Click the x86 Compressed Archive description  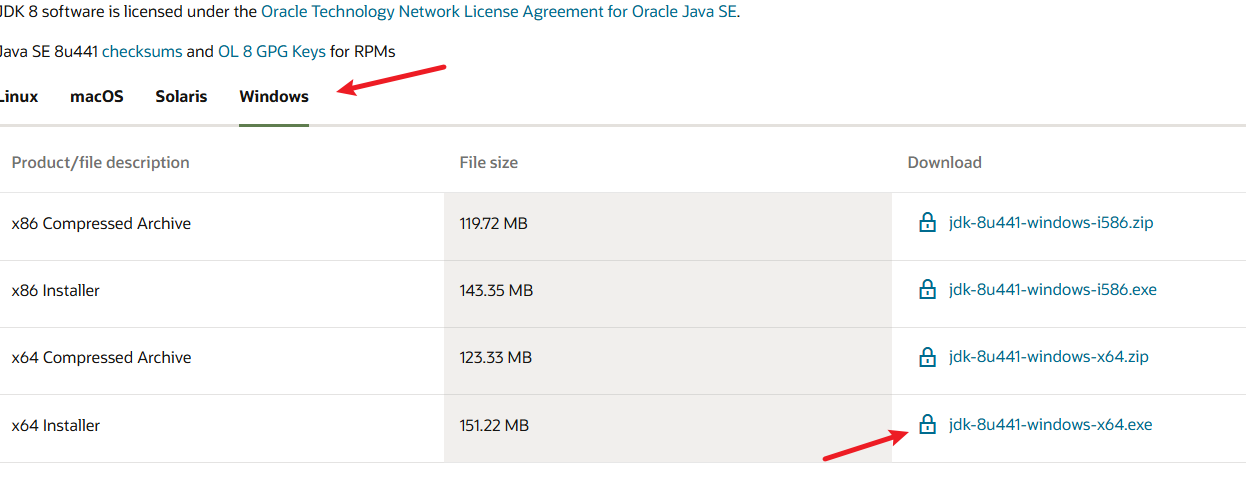pyautogui.click(x=101, y=223)
